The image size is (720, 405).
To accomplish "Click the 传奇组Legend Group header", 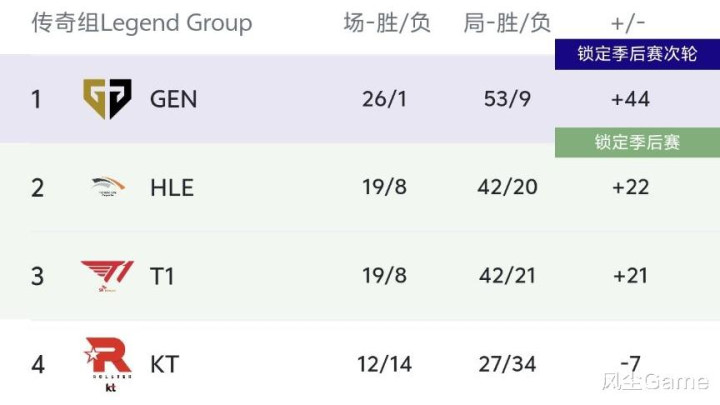I will click(x=141, y=22).
